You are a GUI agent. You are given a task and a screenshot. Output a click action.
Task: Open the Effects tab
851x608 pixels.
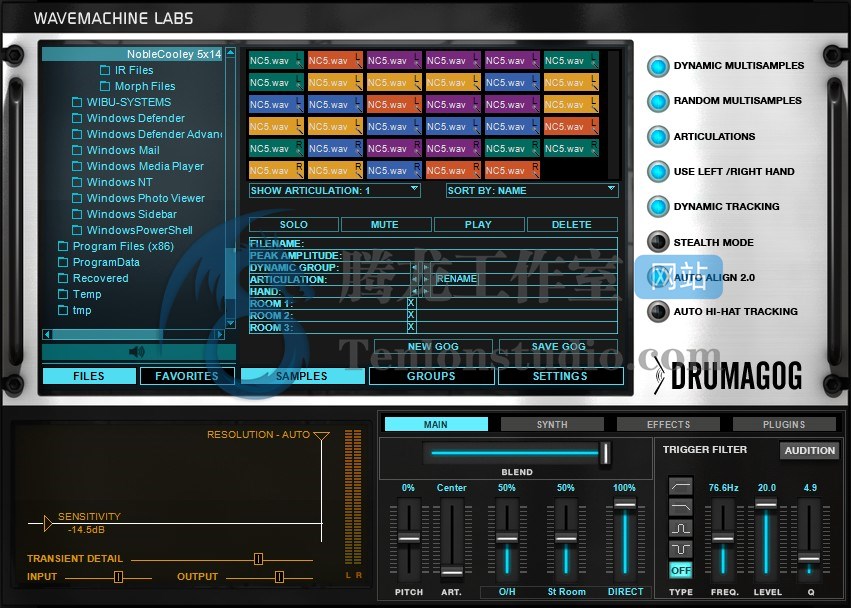coord(668,424)
